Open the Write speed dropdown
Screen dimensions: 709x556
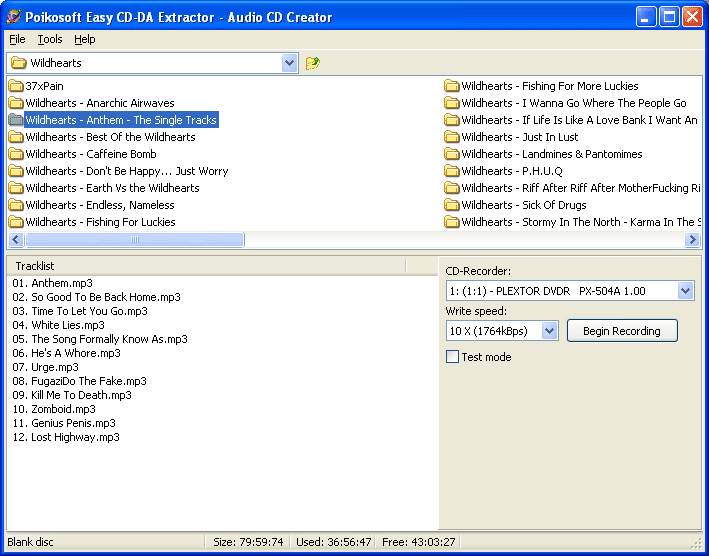[549, 331]
